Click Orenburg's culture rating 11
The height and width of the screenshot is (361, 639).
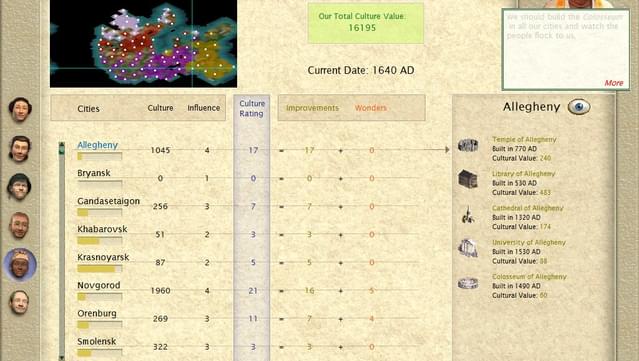(x=253, y=319)
